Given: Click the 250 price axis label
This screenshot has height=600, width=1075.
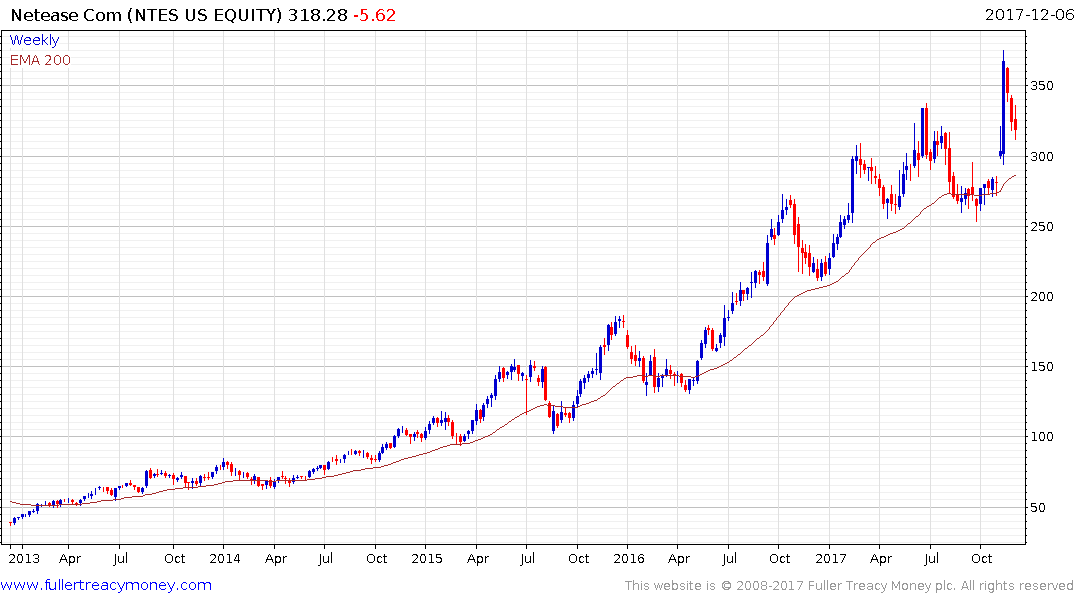Looking at the screenshot, I should click(x=1041, y=226).
